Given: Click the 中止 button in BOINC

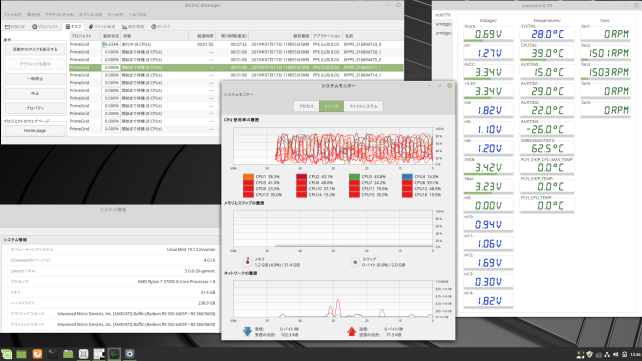Looking at the screenshot, I should [x=35, y=94].
